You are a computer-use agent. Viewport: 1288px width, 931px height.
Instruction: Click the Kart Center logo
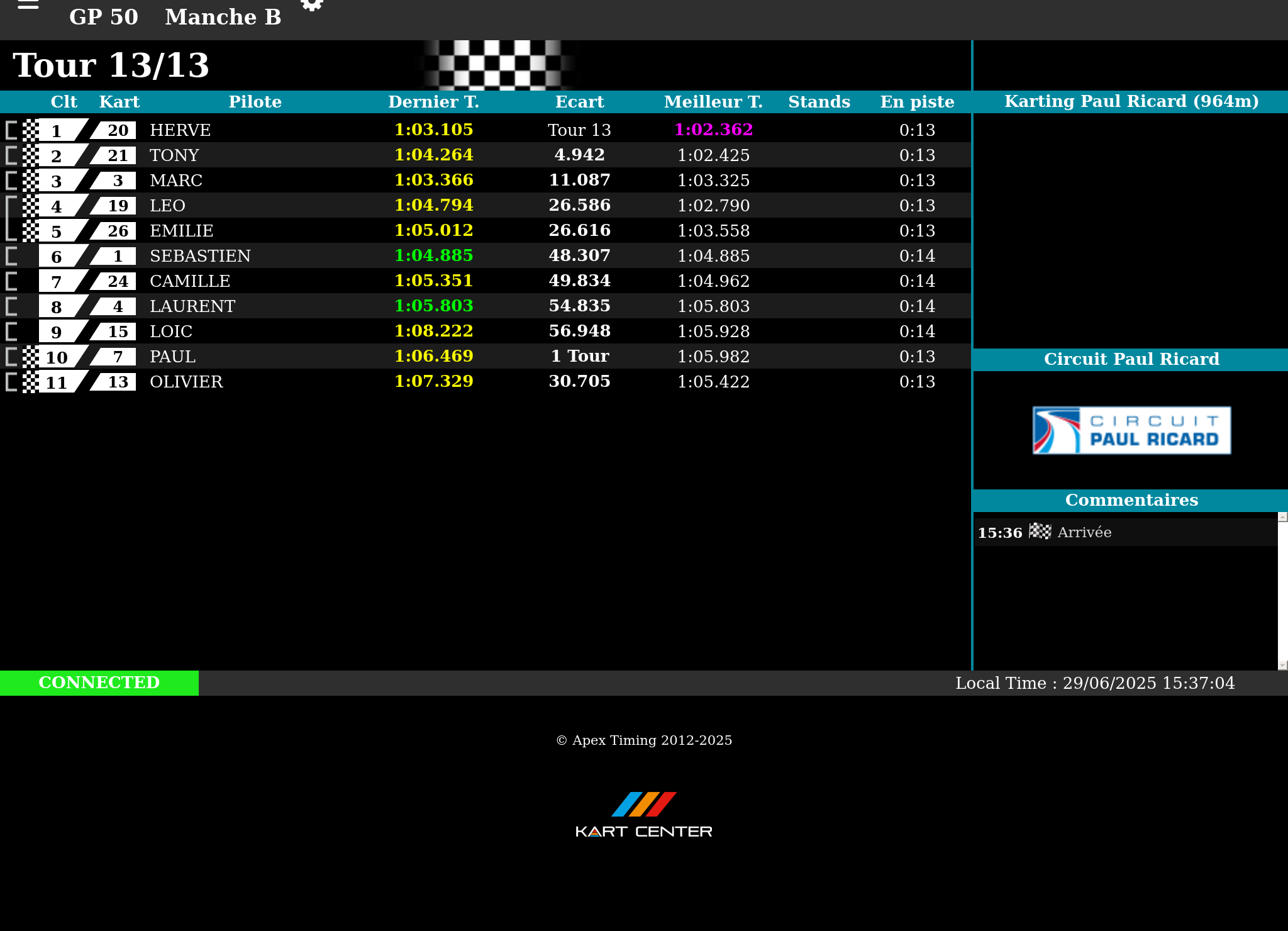click(643, 815)
